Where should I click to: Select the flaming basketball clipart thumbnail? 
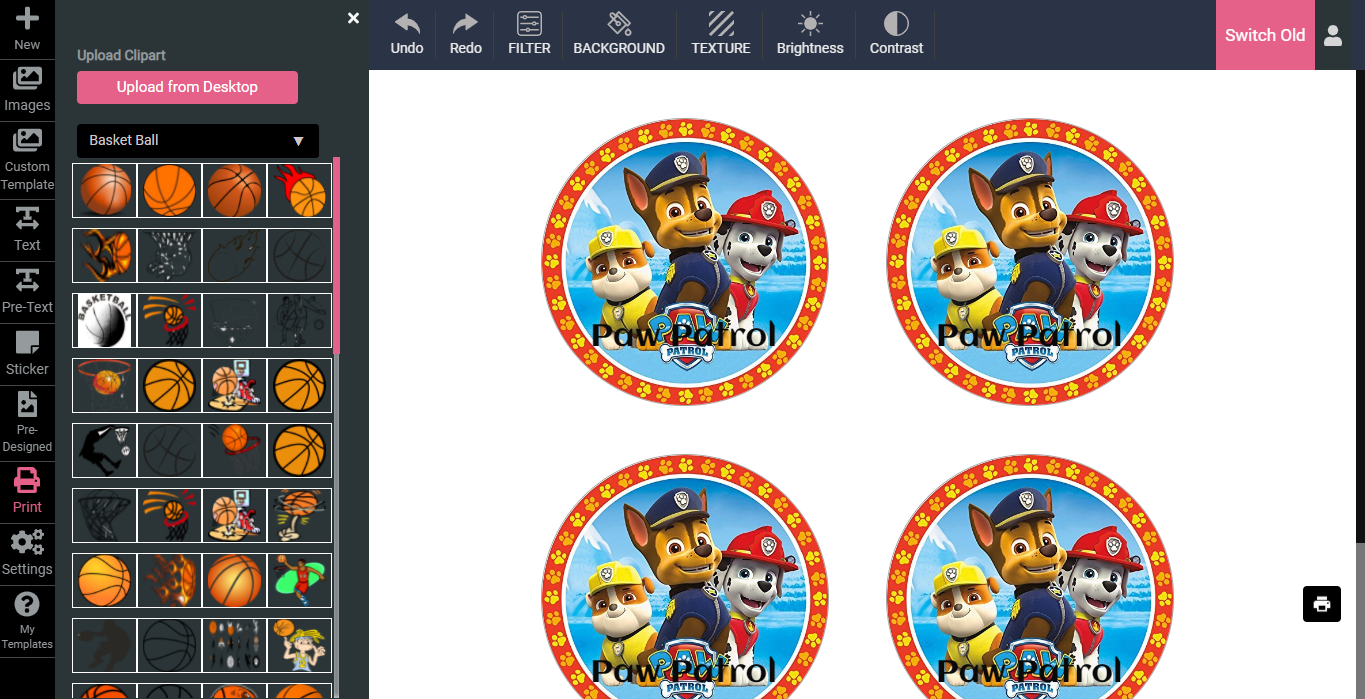[299, 191]
